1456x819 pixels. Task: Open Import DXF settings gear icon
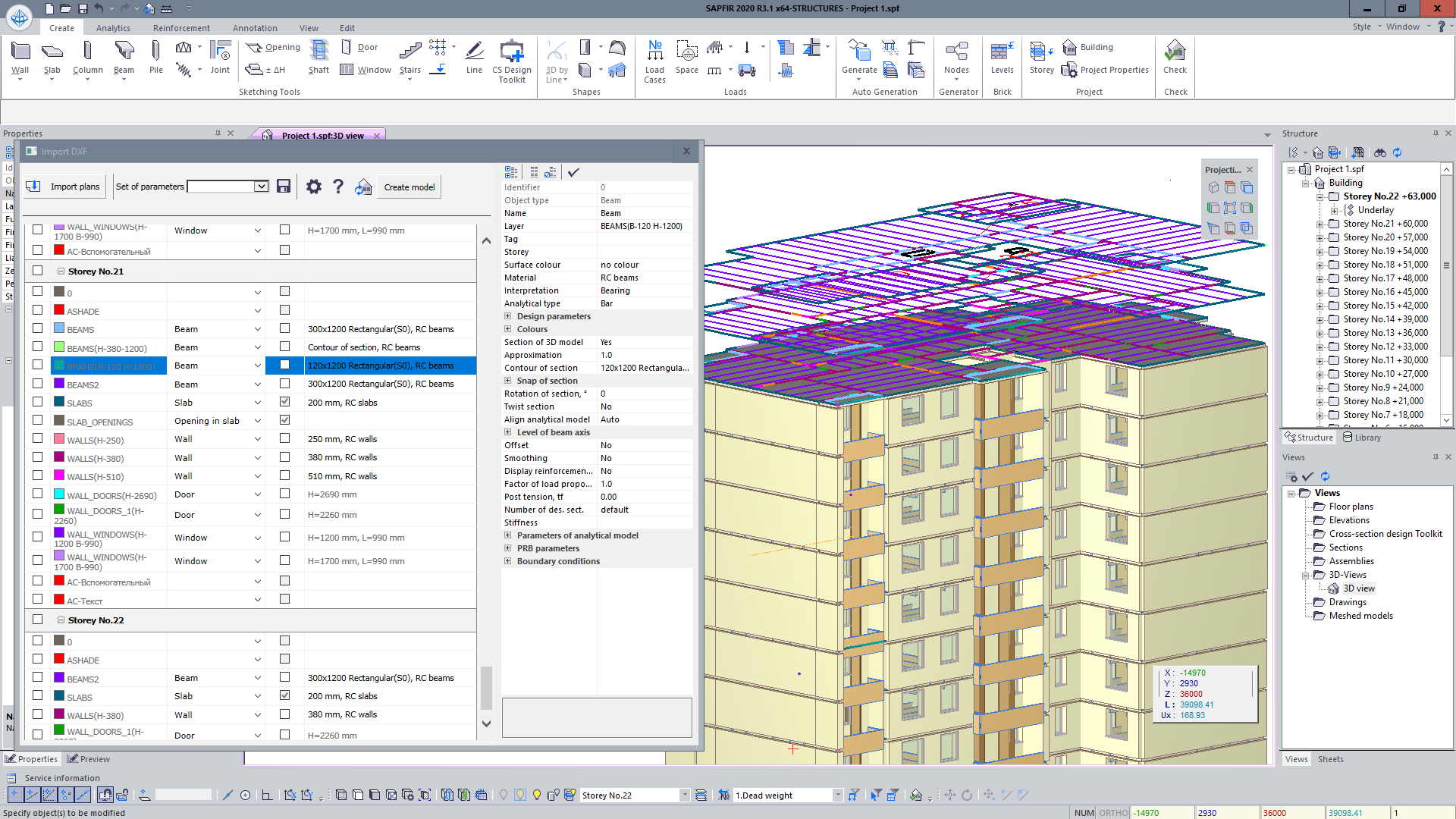(313, 187)
